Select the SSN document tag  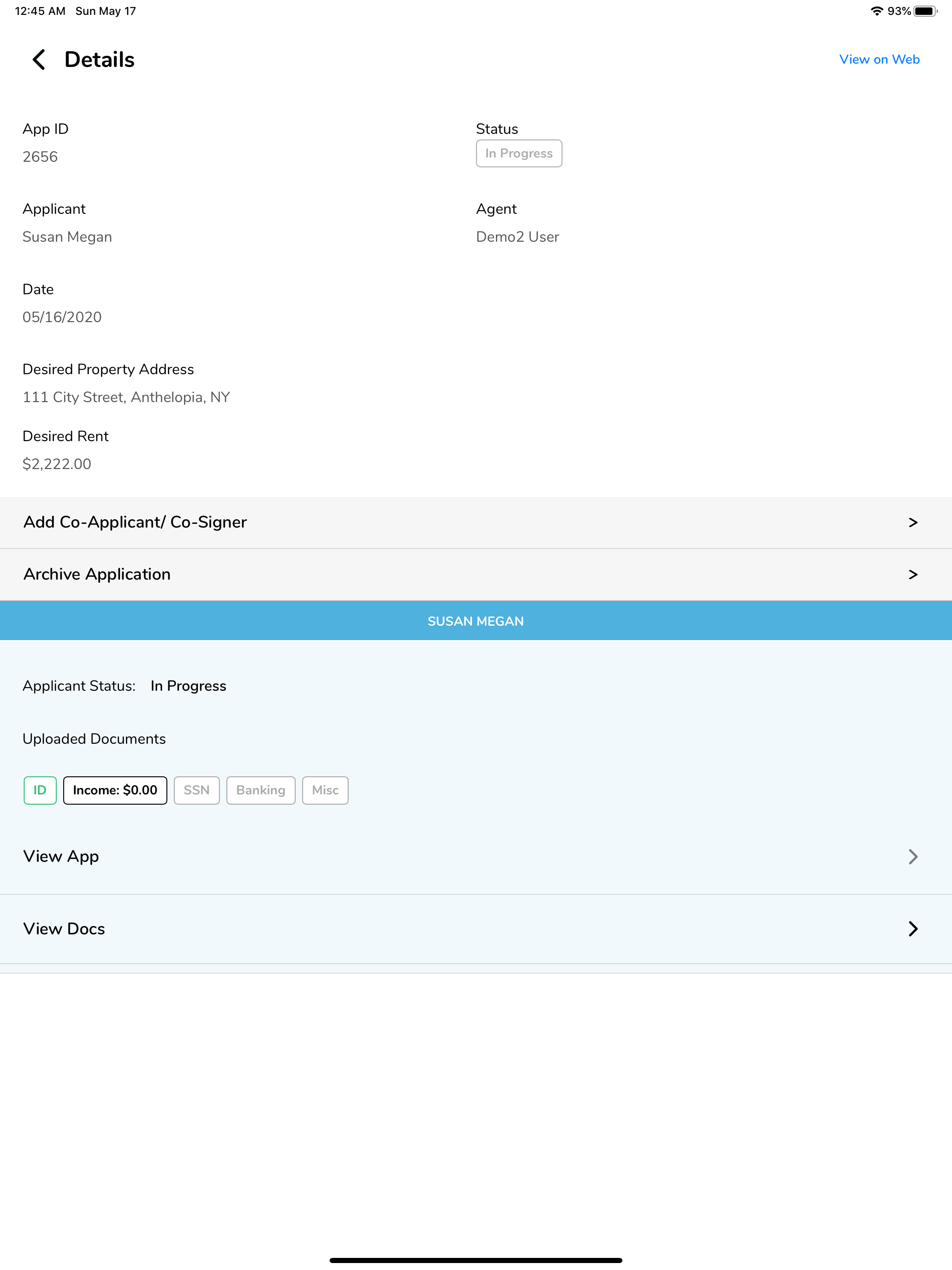pos(196,790)
